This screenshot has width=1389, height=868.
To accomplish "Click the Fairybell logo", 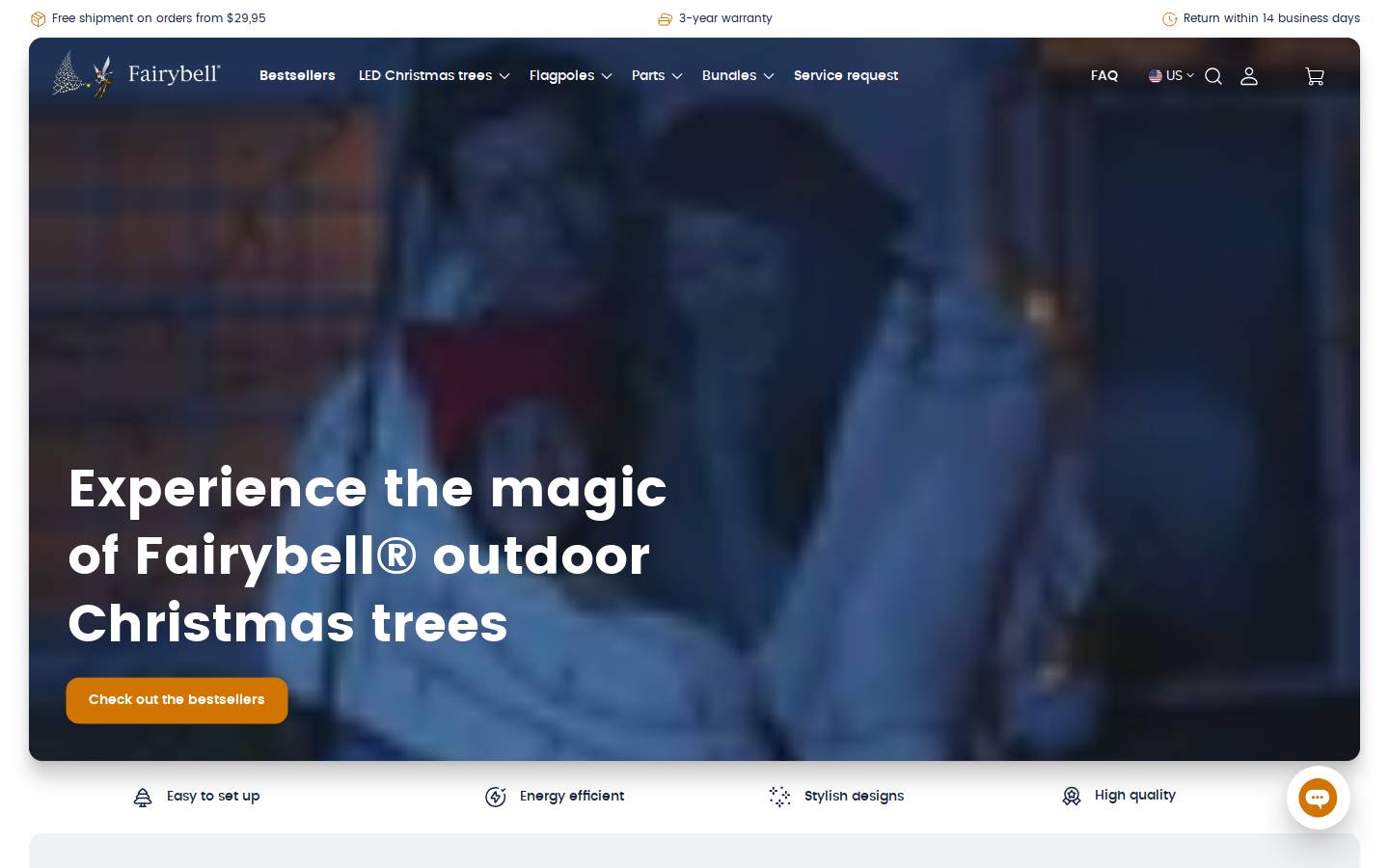I will (136, 75).
